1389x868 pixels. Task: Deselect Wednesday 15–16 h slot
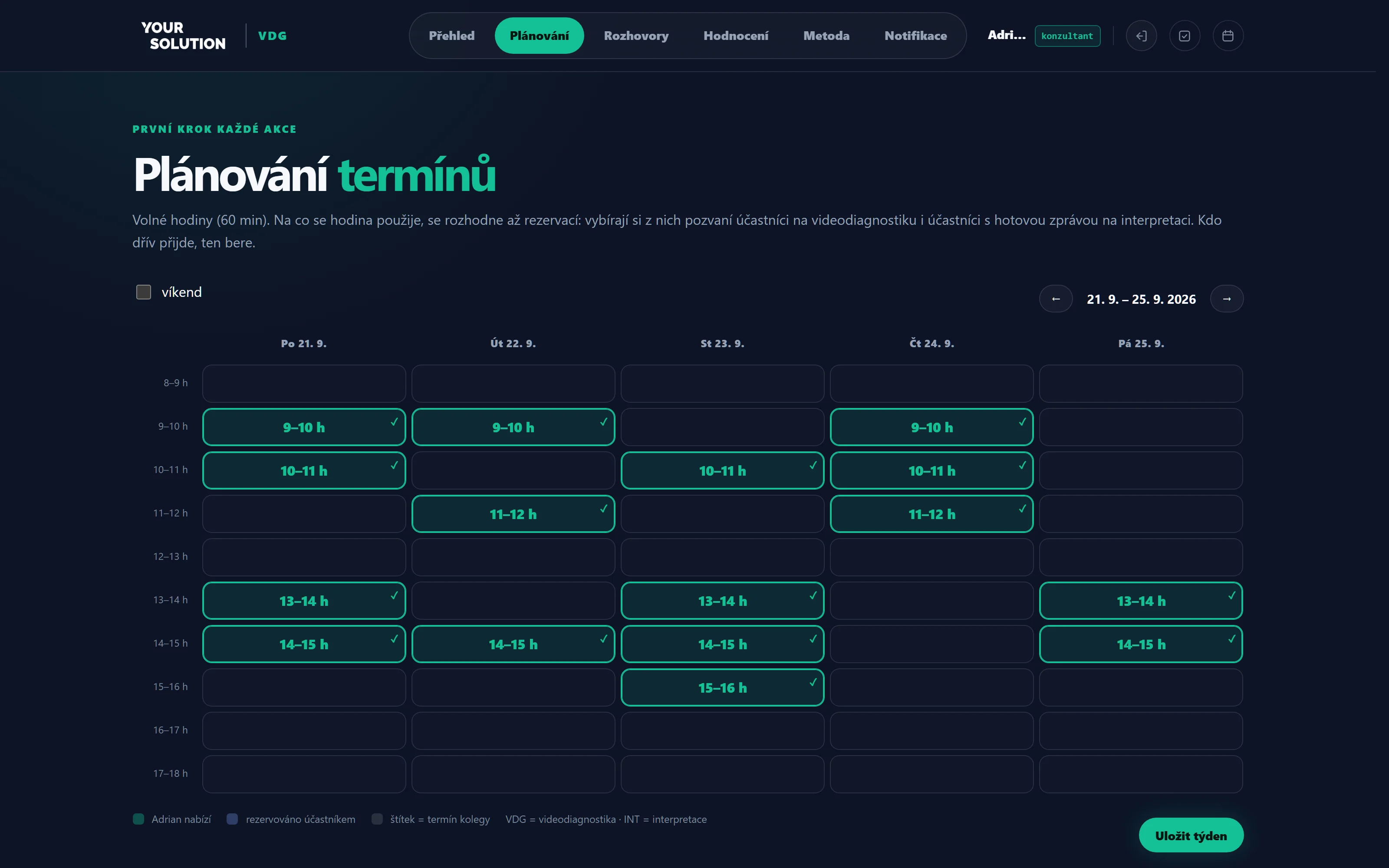[x=723, y=687]
